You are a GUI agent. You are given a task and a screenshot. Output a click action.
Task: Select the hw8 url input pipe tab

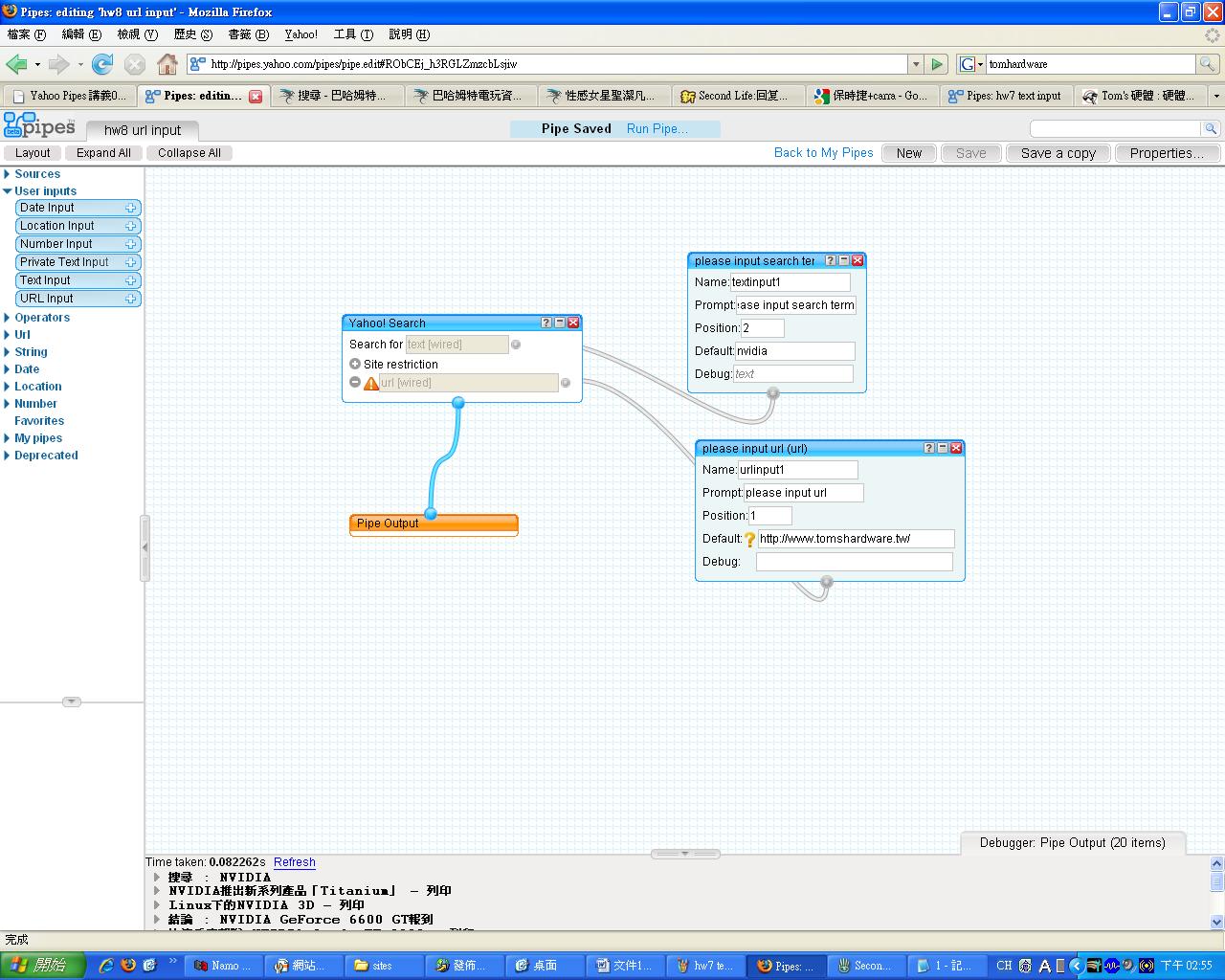(x=143, y=130)
